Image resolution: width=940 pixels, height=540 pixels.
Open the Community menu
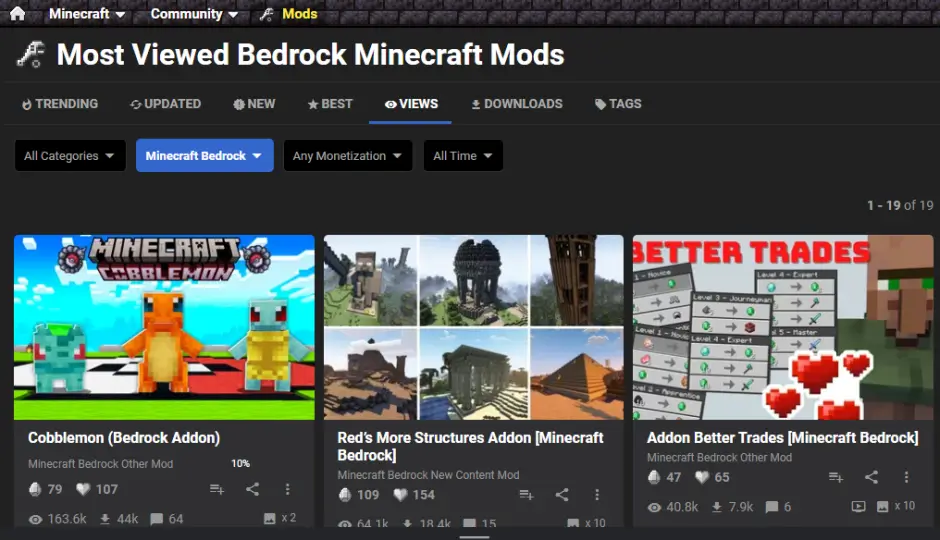[194, 14]
